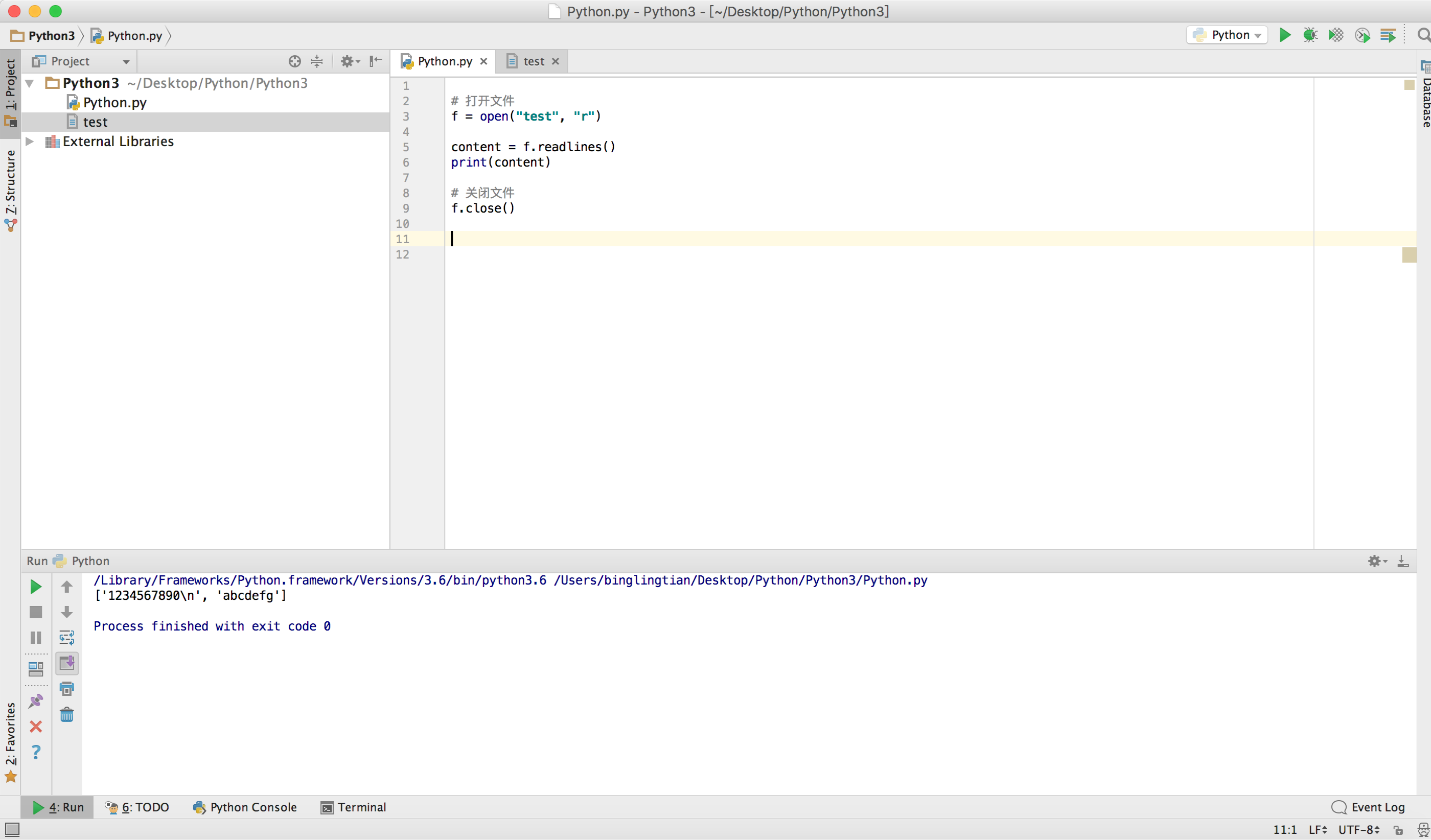
Task: Click Scroll from Source crosshair icon
Action: coord(294,61)
